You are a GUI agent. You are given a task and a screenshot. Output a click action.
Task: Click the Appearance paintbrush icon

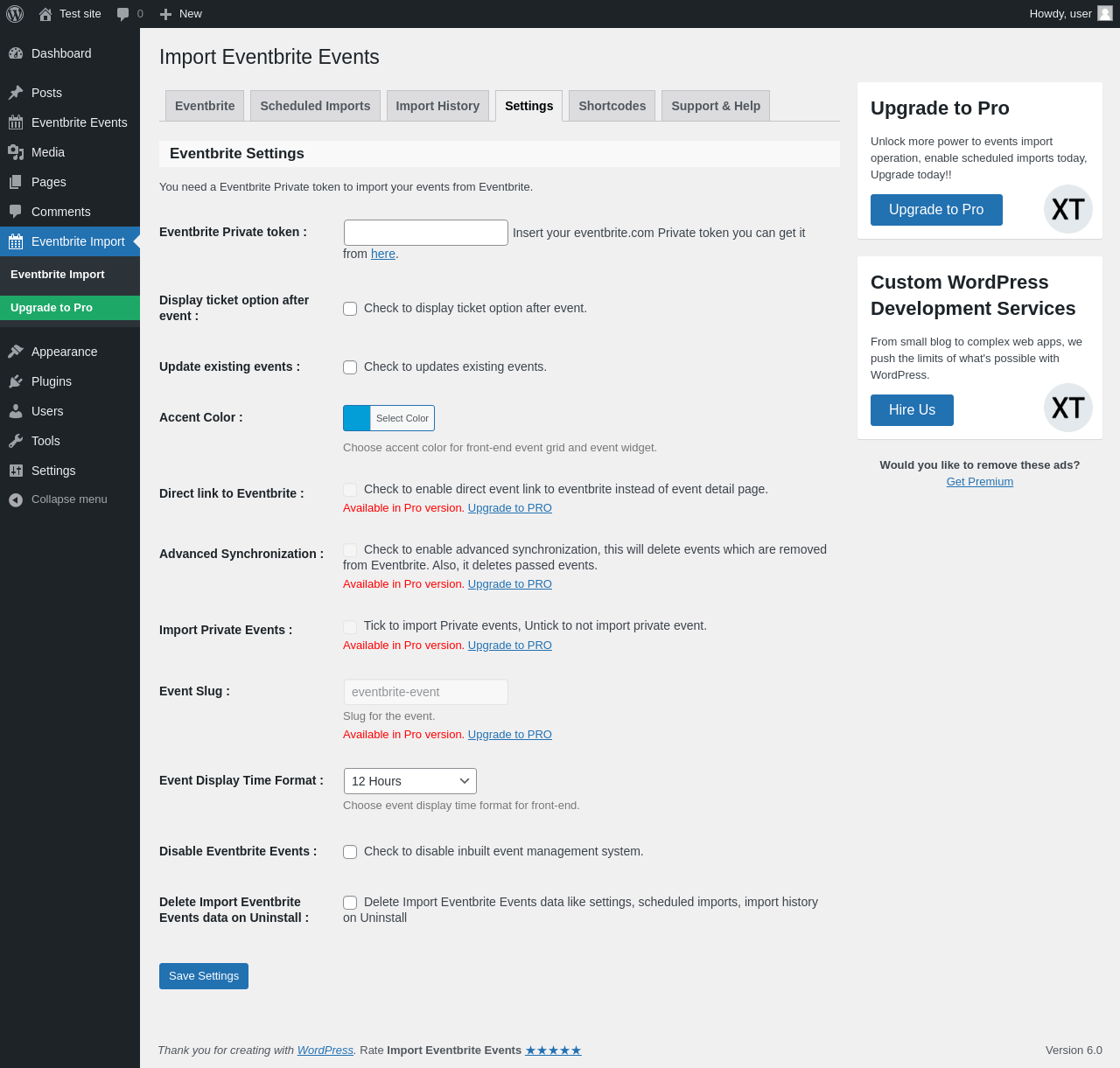pyautogui.click(x=16, y=352)
